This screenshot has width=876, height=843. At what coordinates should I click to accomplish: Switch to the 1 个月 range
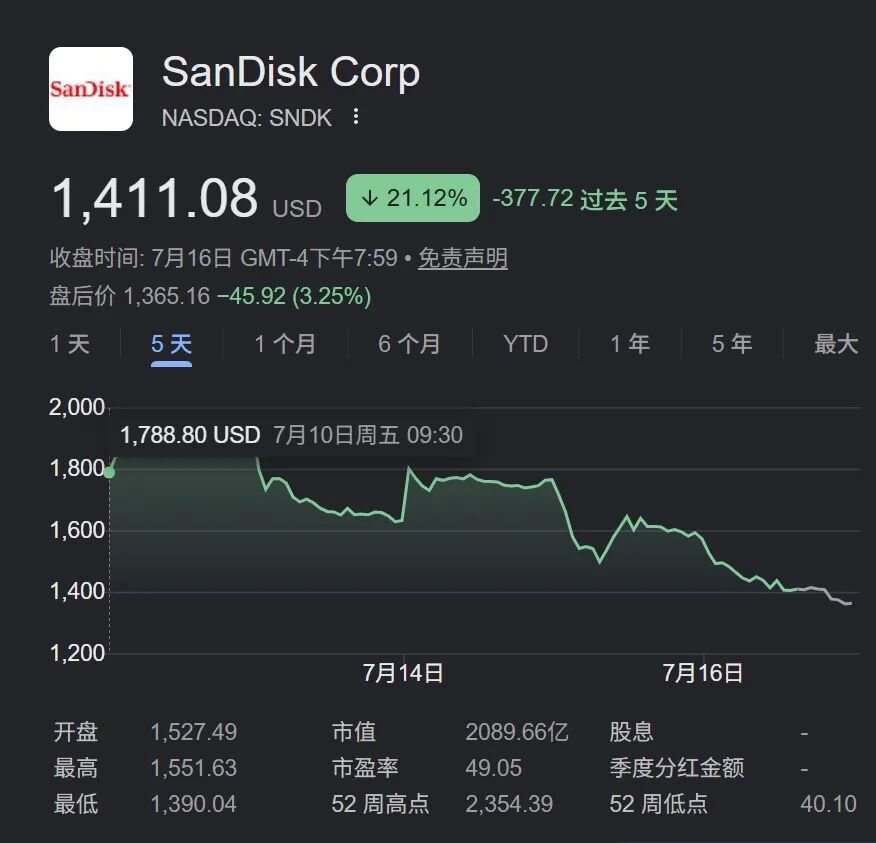coord(285,344)
